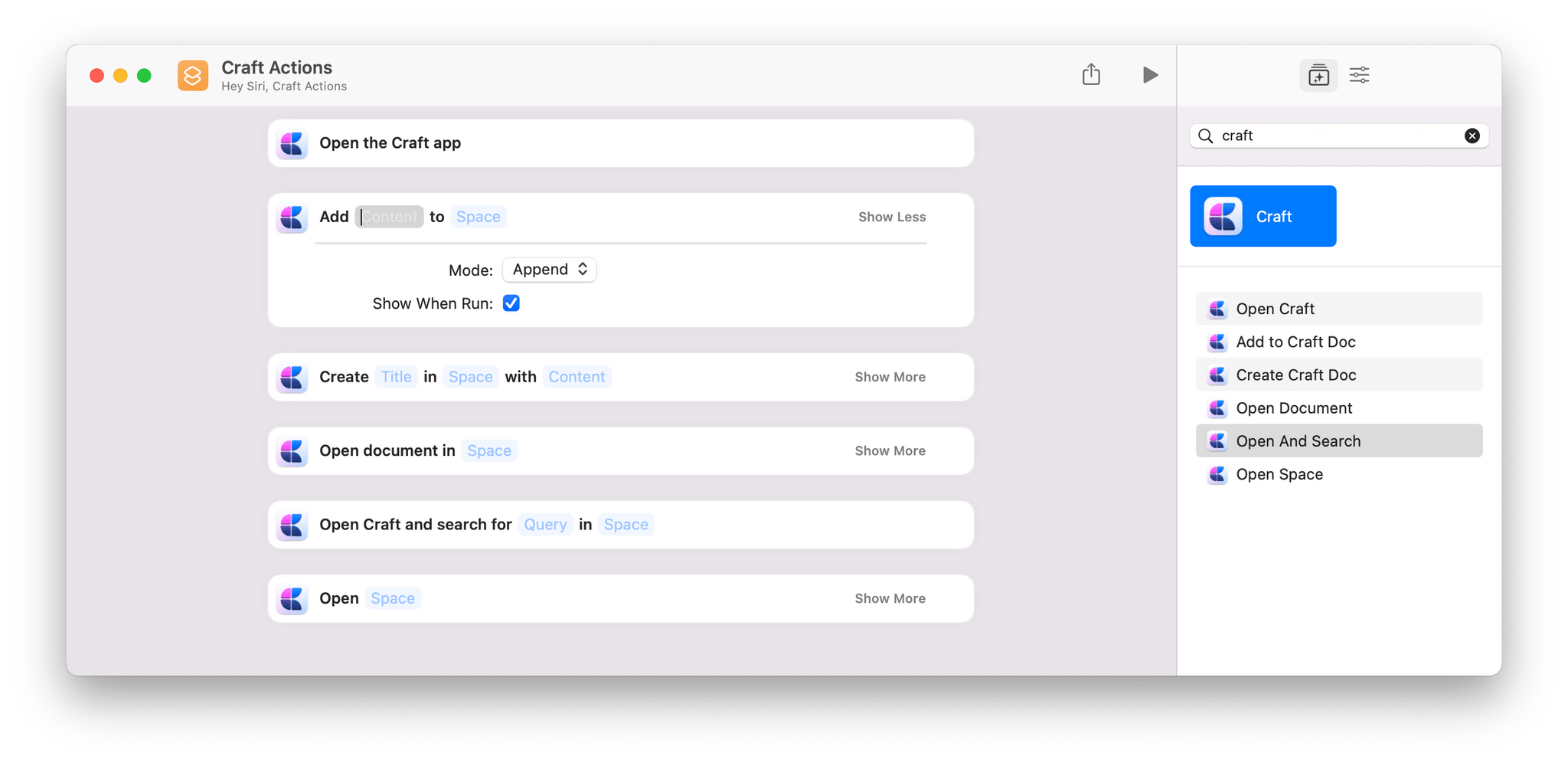The width and height of the screenshot is (1568, 763).
Task: Click the Share shortcut icon
Action: click(1091, 74)
